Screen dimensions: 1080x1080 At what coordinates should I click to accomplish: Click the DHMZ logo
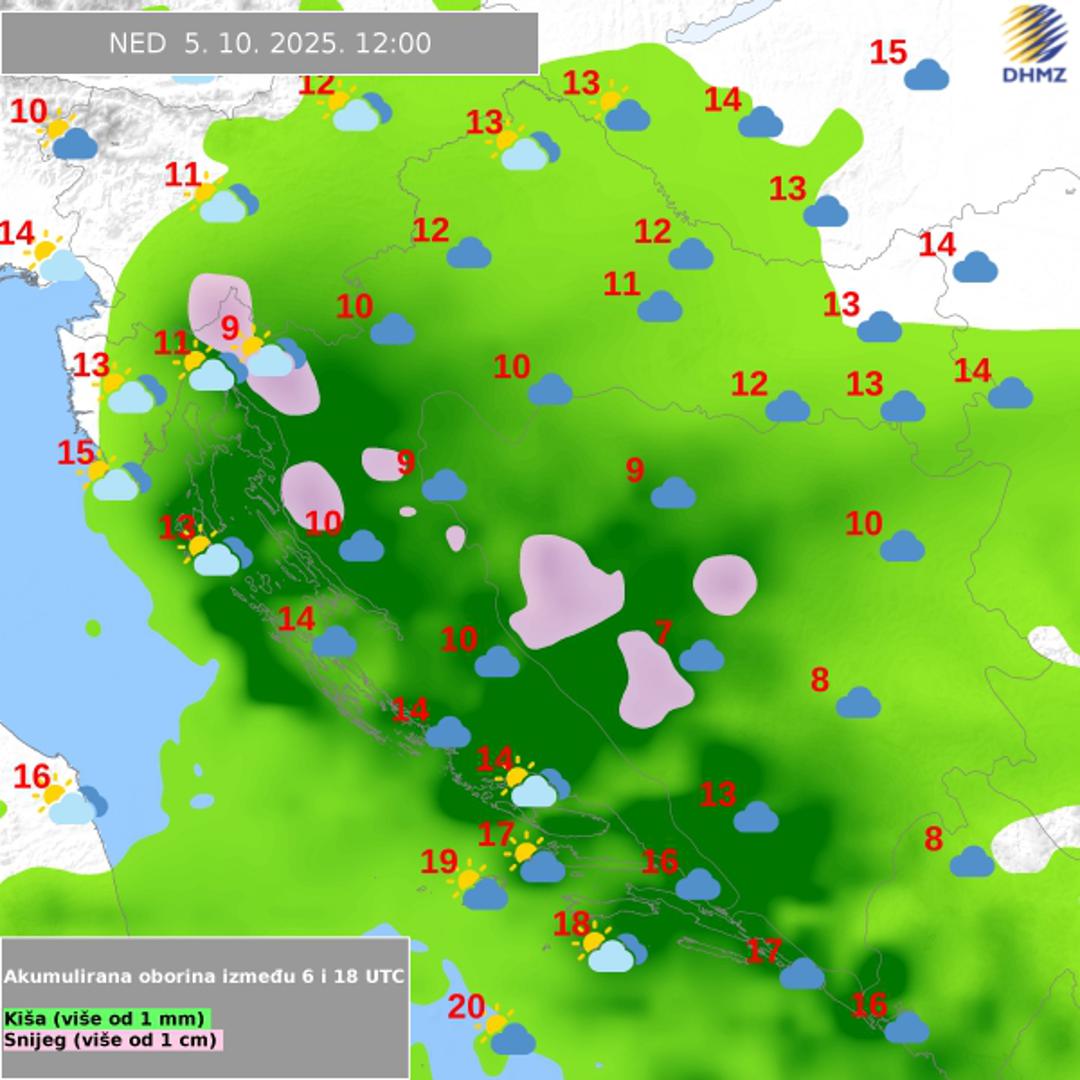[x=1035, y=45]
